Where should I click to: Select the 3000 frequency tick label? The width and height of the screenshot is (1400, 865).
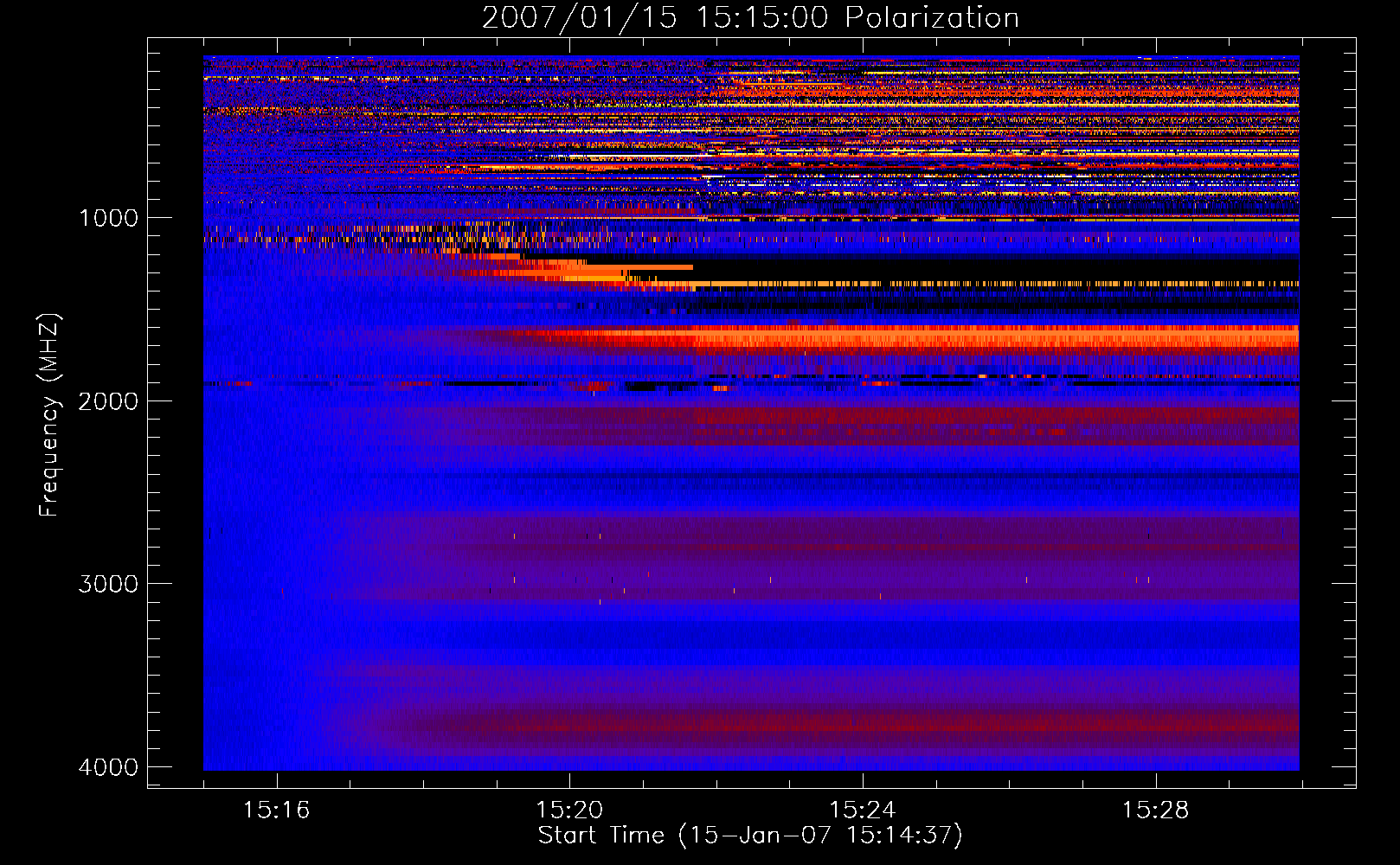108,584
